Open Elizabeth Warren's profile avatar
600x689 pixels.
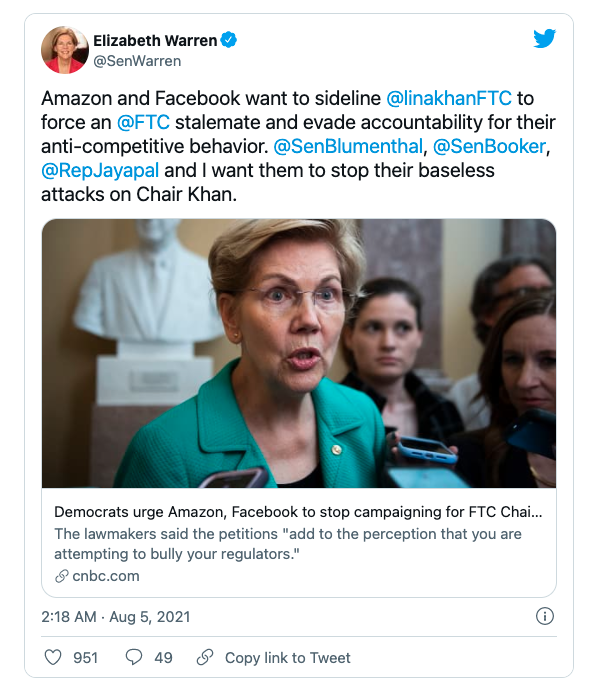click(64, 50)
